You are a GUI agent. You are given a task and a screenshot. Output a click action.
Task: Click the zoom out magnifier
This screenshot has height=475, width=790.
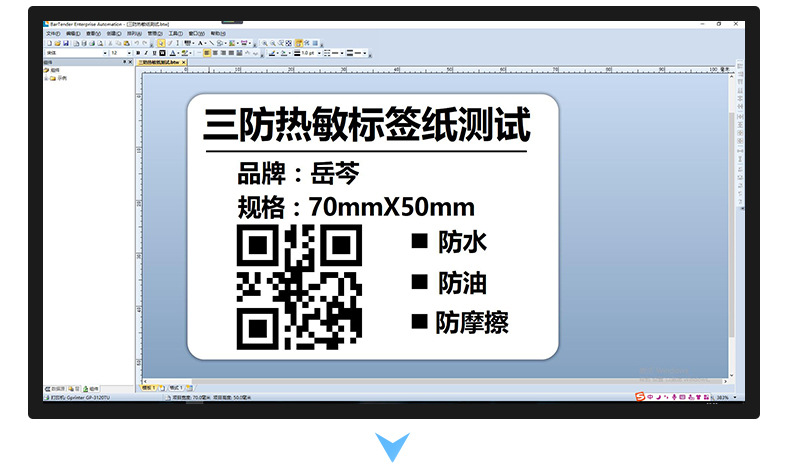click(273, 43)
